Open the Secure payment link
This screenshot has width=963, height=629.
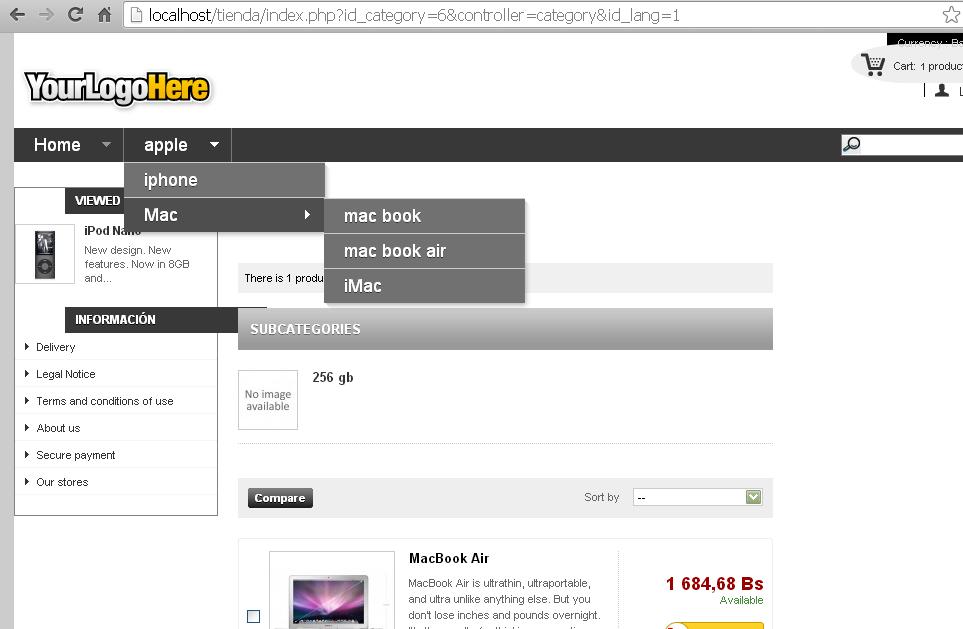click(x=76, y=455)
